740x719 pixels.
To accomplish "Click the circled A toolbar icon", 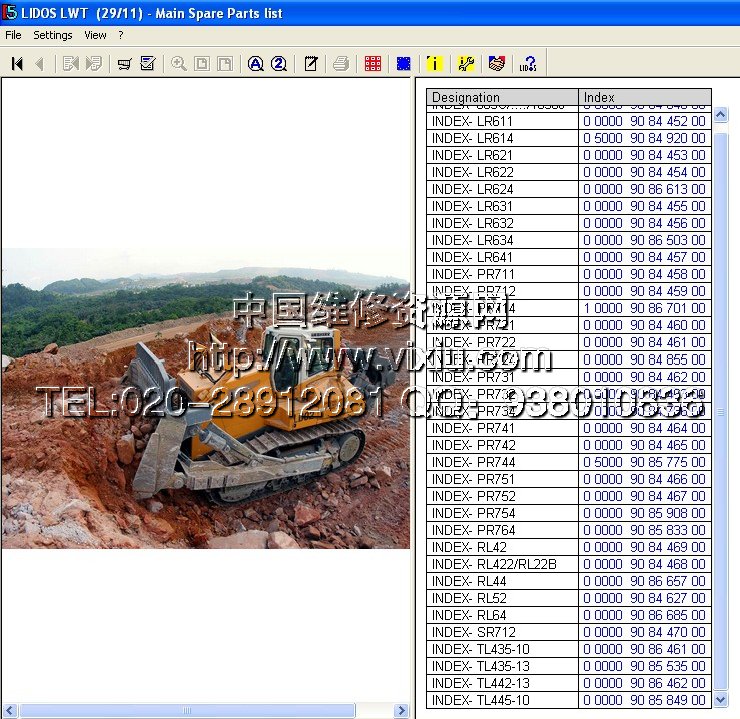I will (256, 64).
